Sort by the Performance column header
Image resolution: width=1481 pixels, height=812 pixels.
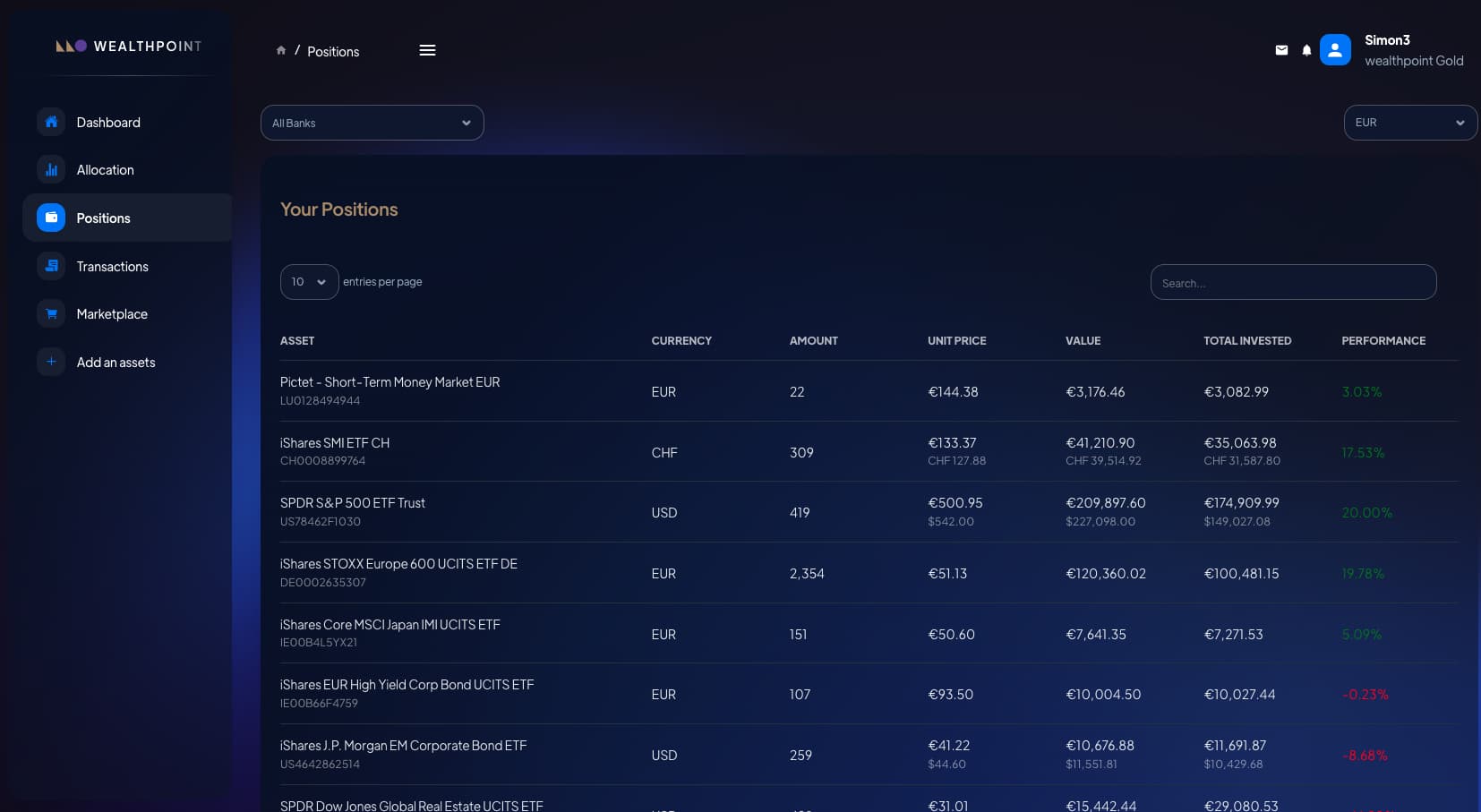[1383, 341]
